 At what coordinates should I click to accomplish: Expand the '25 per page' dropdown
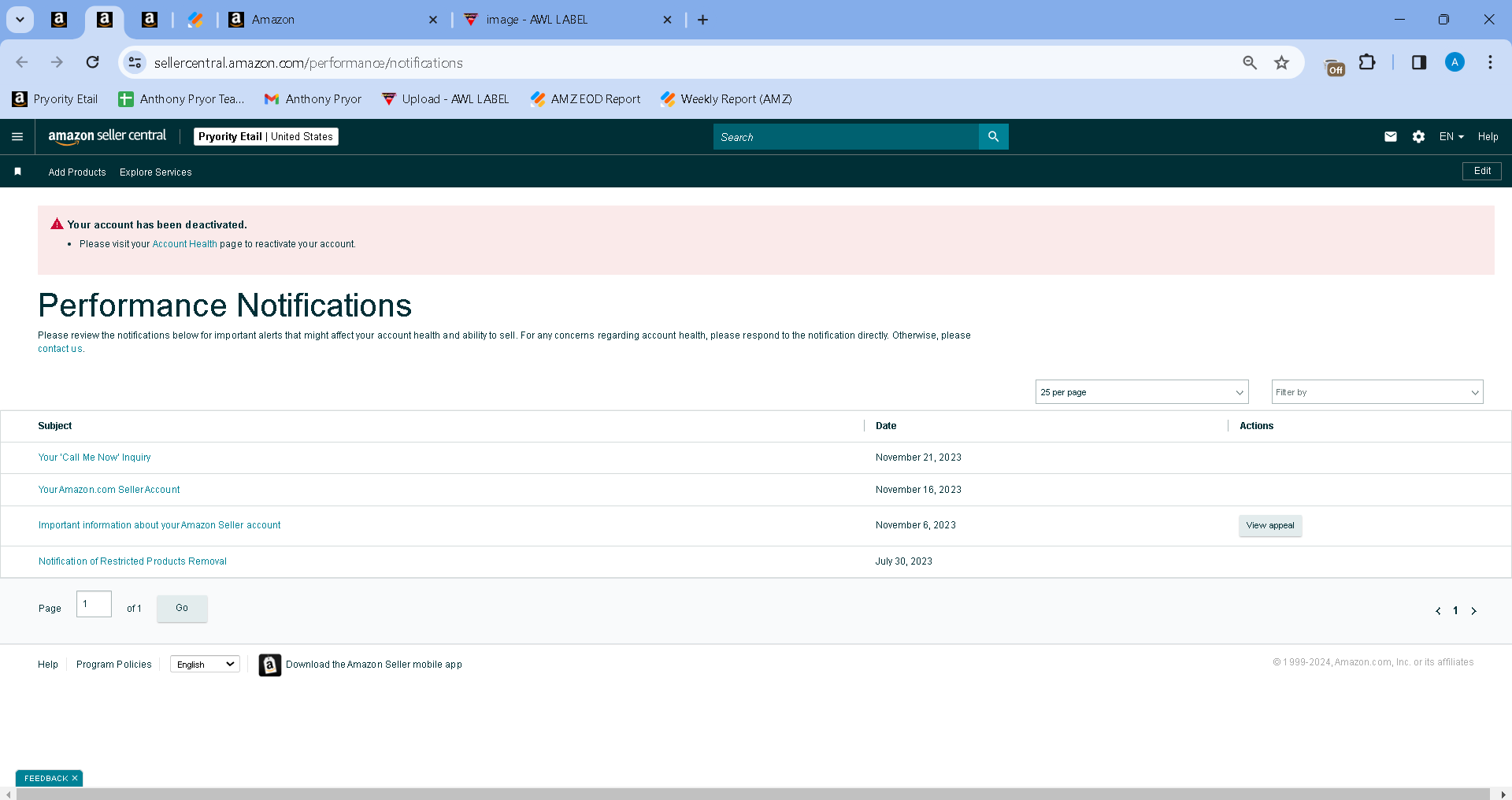tap(1142, 392)
